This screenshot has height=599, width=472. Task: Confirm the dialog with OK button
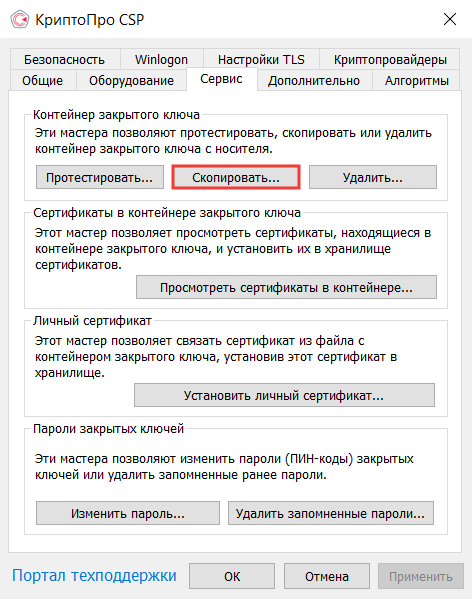coord(232,576)
